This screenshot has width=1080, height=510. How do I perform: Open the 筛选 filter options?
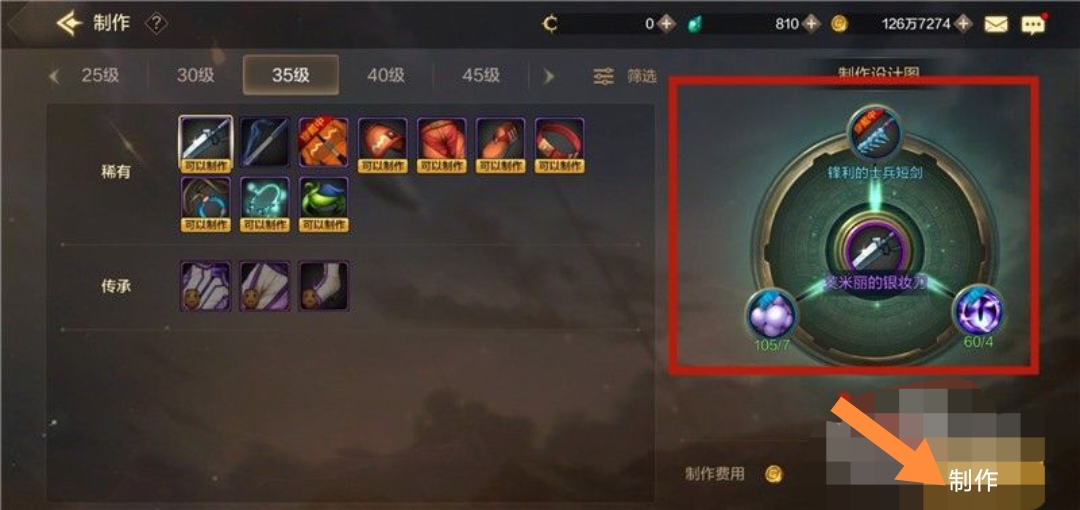625,76
